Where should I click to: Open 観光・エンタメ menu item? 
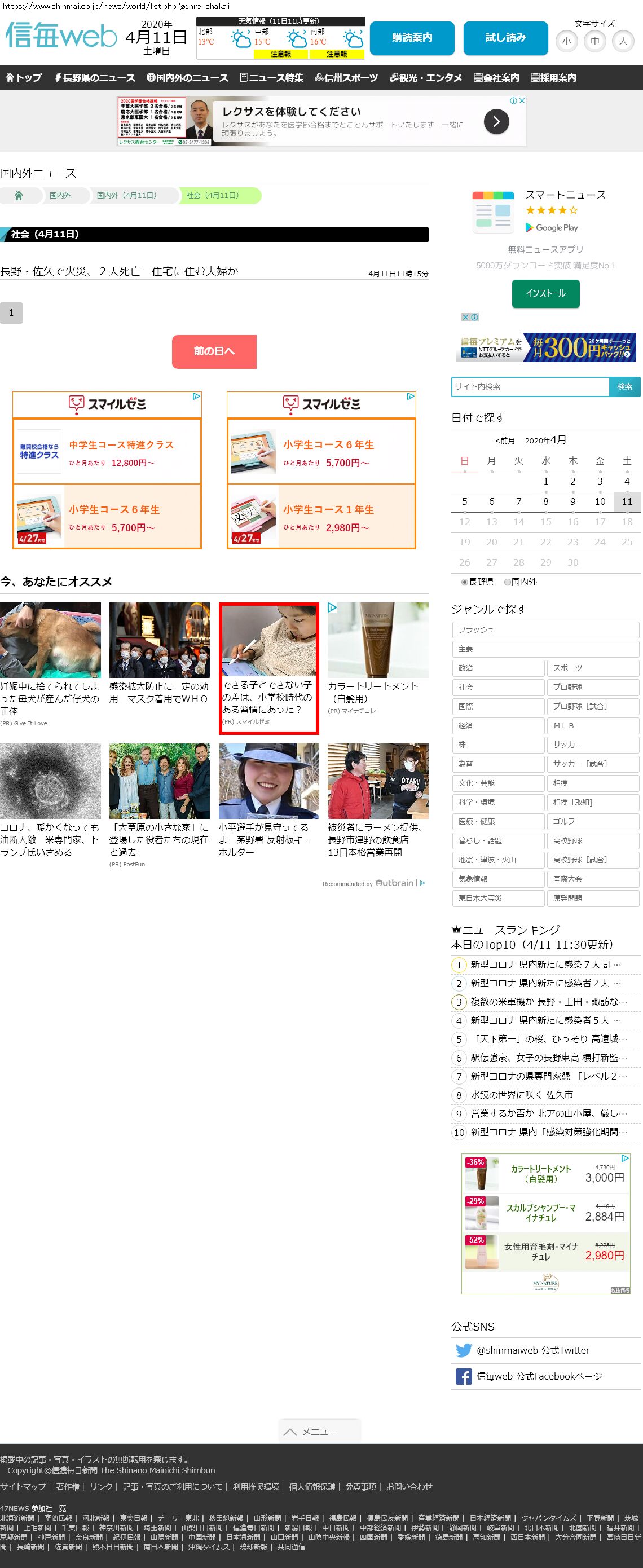point(426,78)
